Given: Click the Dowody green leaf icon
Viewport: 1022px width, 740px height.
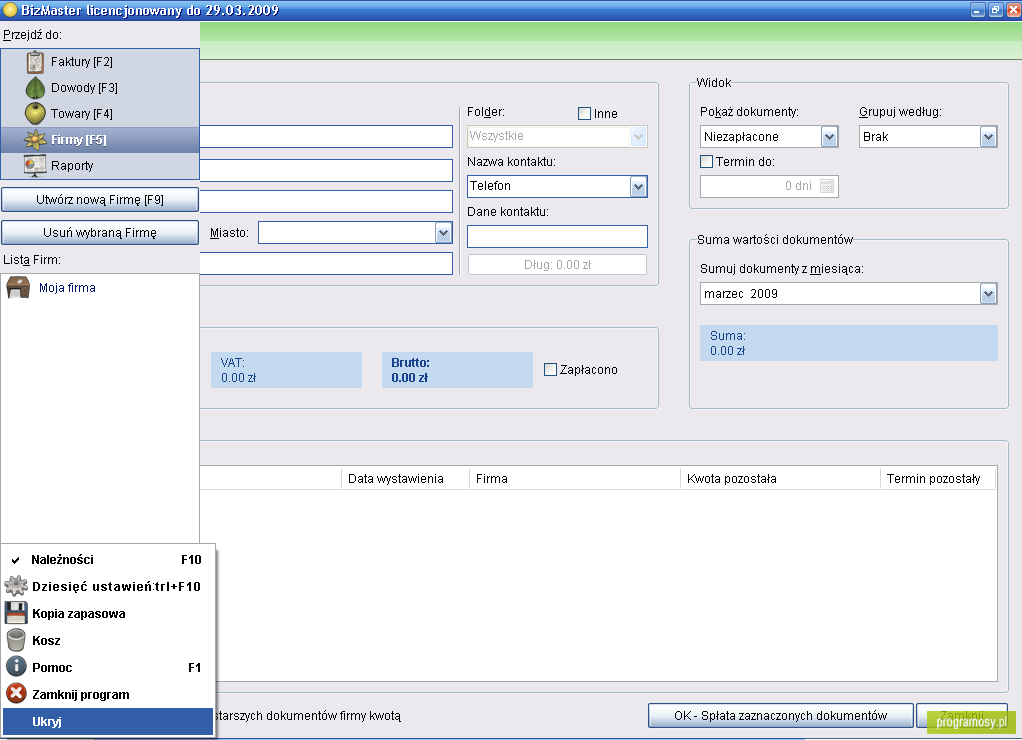Looking at the screenshot, I should (x=35, y=88).
